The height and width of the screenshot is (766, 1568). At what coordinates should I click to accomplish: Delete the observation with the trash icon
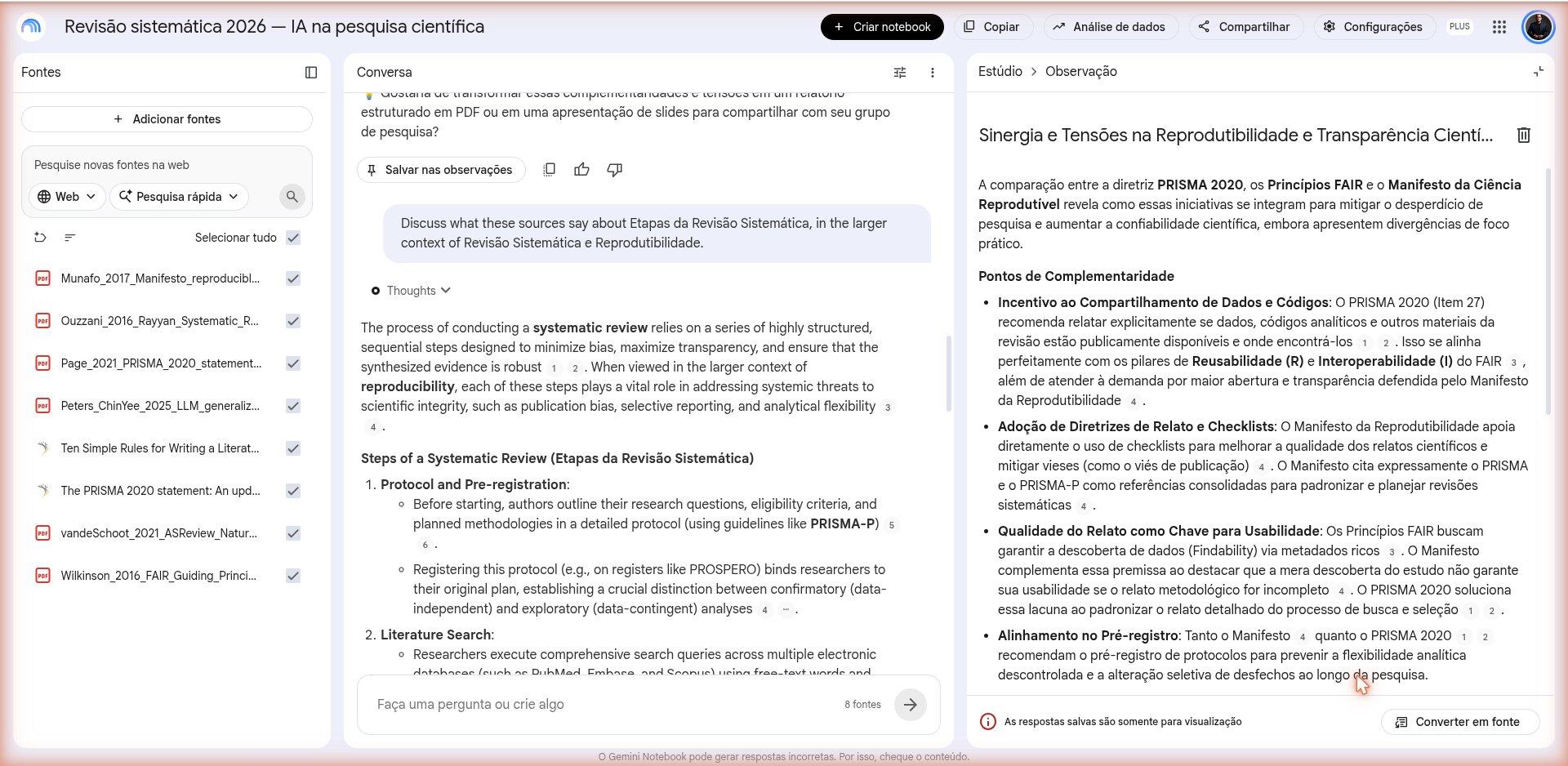(1524, 136)
